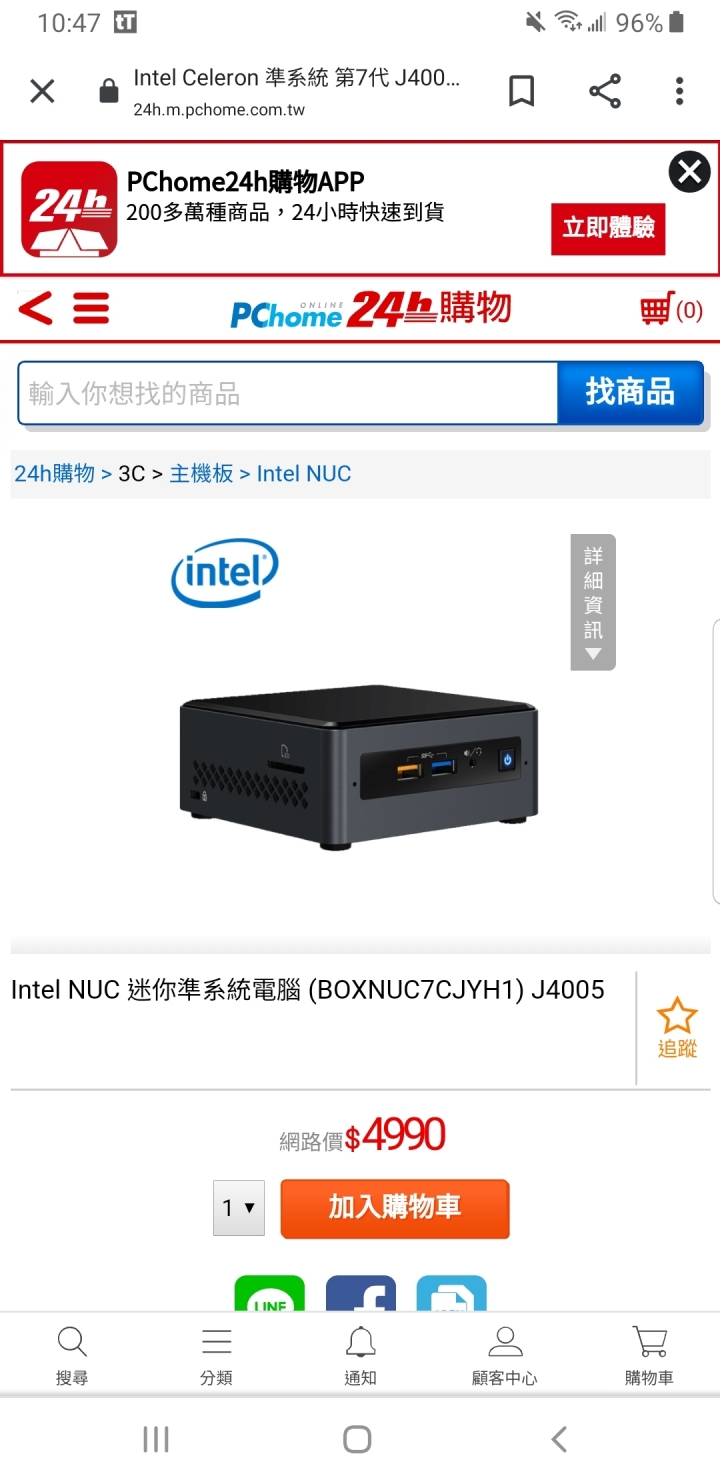
Task: Focus the product search input field
Action: [288, 394]
